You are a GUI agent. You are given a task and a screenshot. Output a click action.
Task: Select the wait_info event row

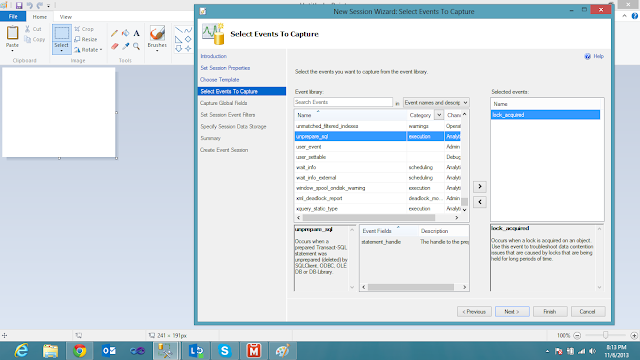pyautogui.click(x=378, y=167)
